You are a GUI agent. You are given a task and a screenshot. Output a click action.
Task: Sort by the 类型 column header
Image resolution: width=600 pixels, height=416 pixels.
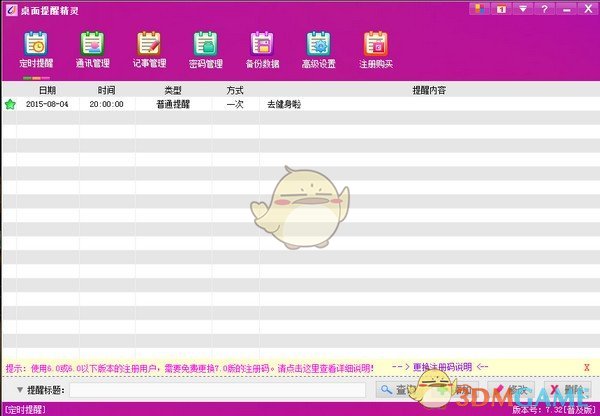(x=171, y=90)
